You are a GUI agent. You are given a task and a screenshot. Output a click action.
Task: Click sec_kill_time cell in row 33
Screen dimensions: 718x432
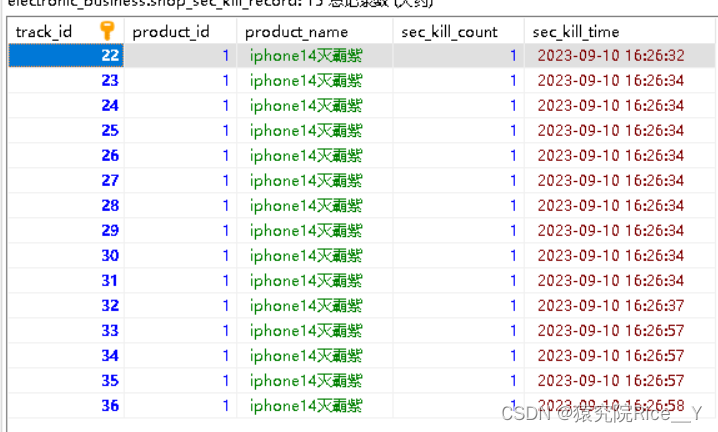[620, 330]
